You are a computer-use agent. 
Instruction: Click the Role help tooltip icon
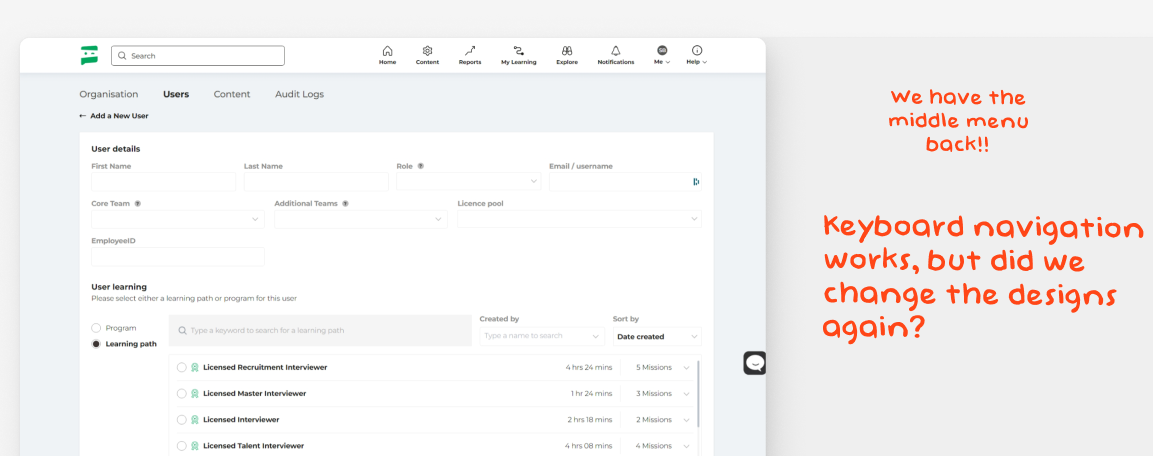point(421,166)
